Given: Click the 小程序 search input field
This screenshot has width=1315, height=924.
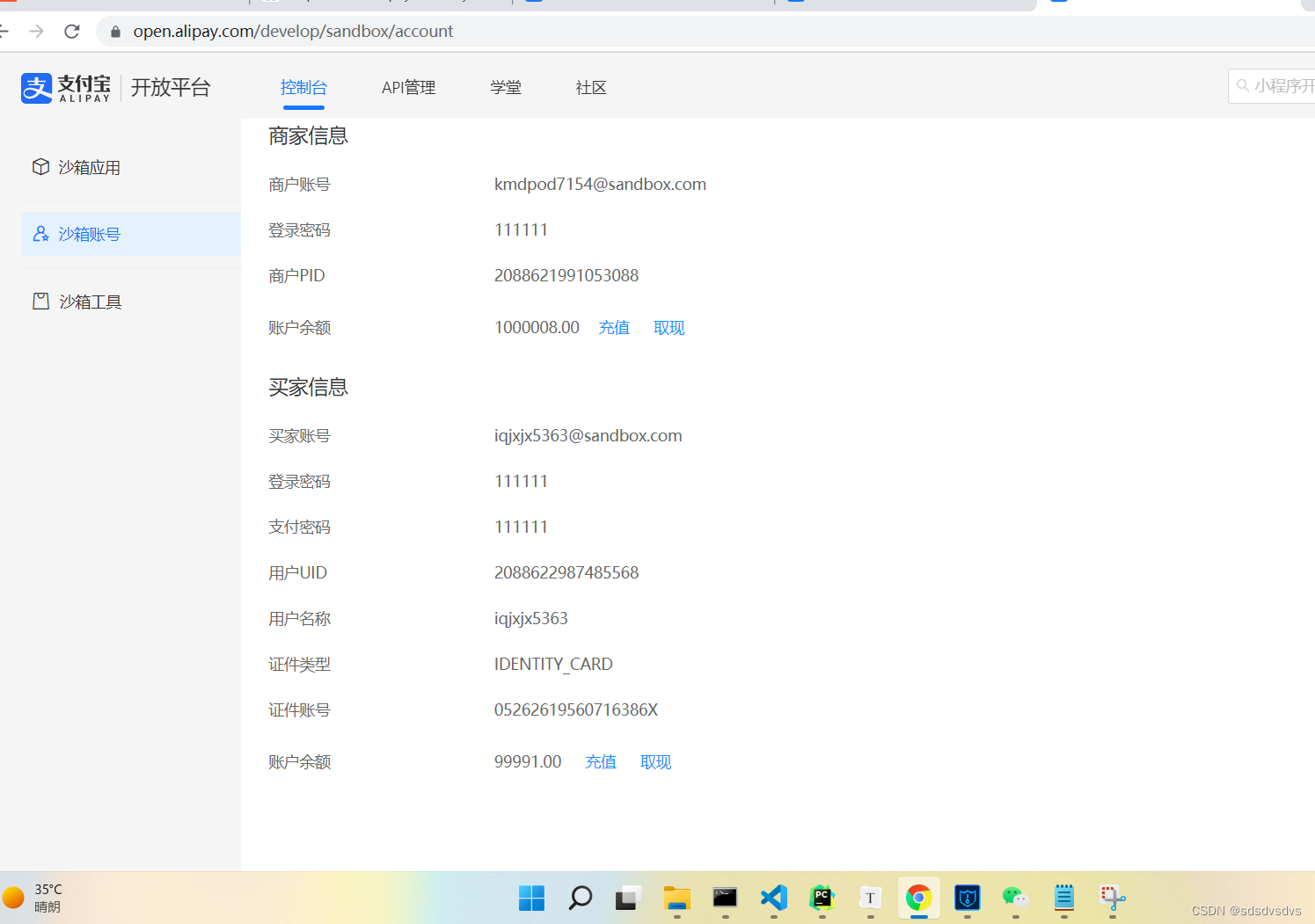Looking at the screenshot, I should [x=1272, y=86].
